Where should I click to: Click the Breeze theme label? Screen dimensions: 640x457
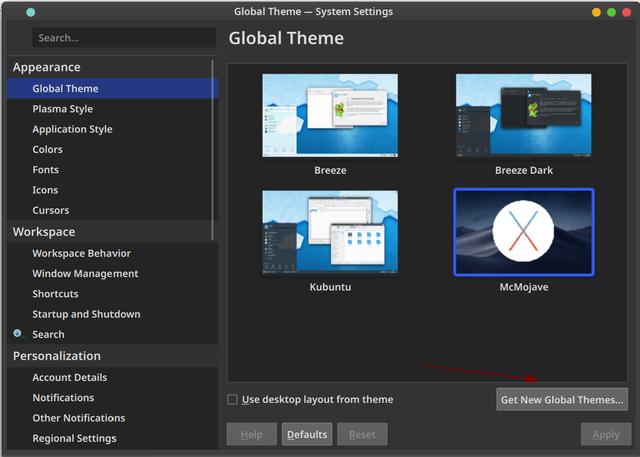[330, 170]
